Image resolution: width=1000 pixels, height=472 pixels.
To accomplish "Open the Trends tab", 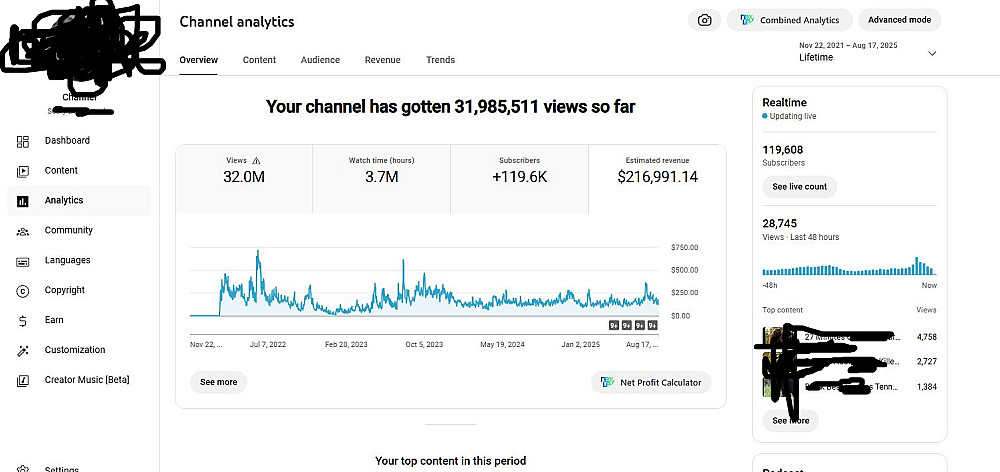I will pyautogui.click(x=440, y=60).
